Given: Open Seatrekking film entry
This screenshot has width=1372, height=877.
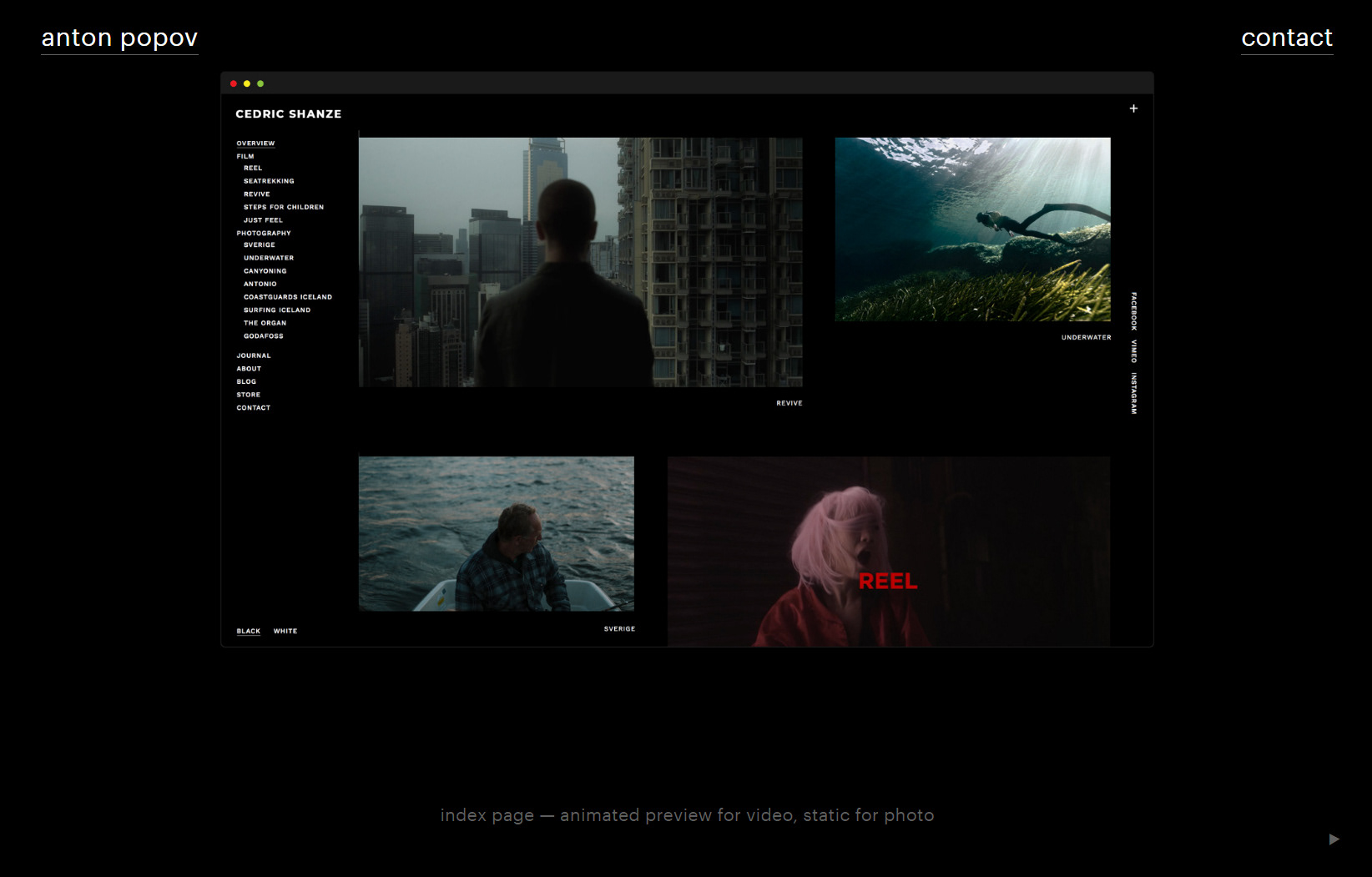Looking at the screenshot, I should (269, 181).
